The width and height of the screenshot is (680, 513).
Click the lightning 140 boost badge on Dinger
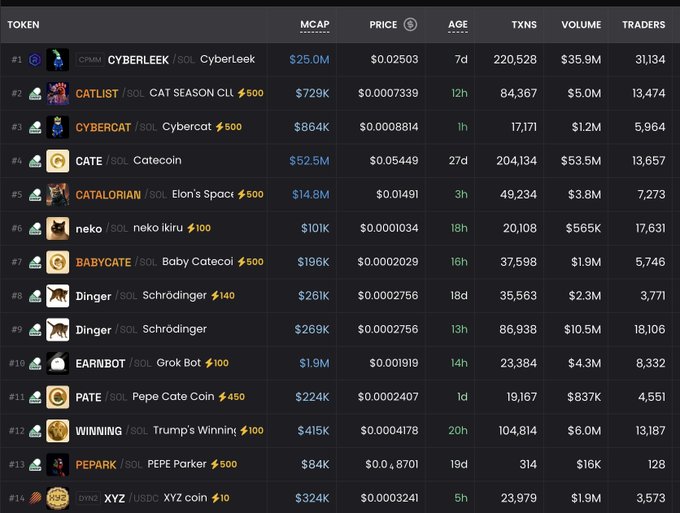tap(222, 295)
